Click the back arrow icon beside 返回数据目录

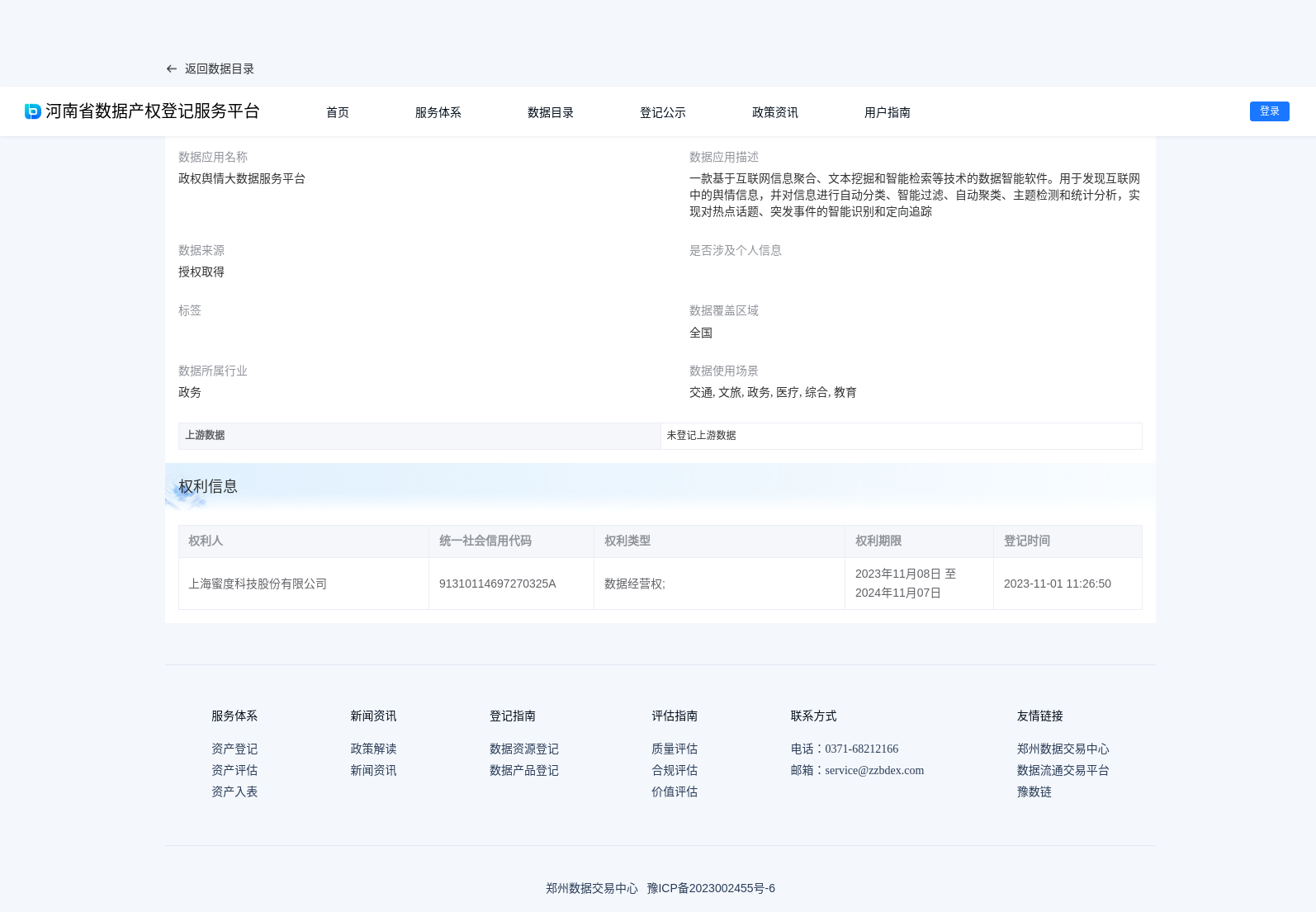(172, 69)
